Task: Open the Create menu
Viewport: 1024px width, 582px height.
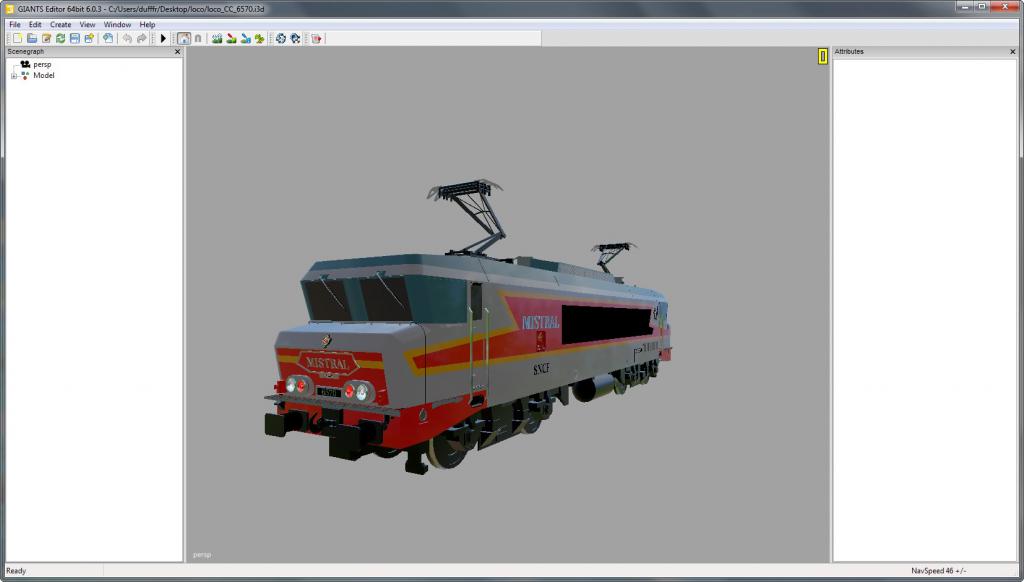Action: click(61, 25)
